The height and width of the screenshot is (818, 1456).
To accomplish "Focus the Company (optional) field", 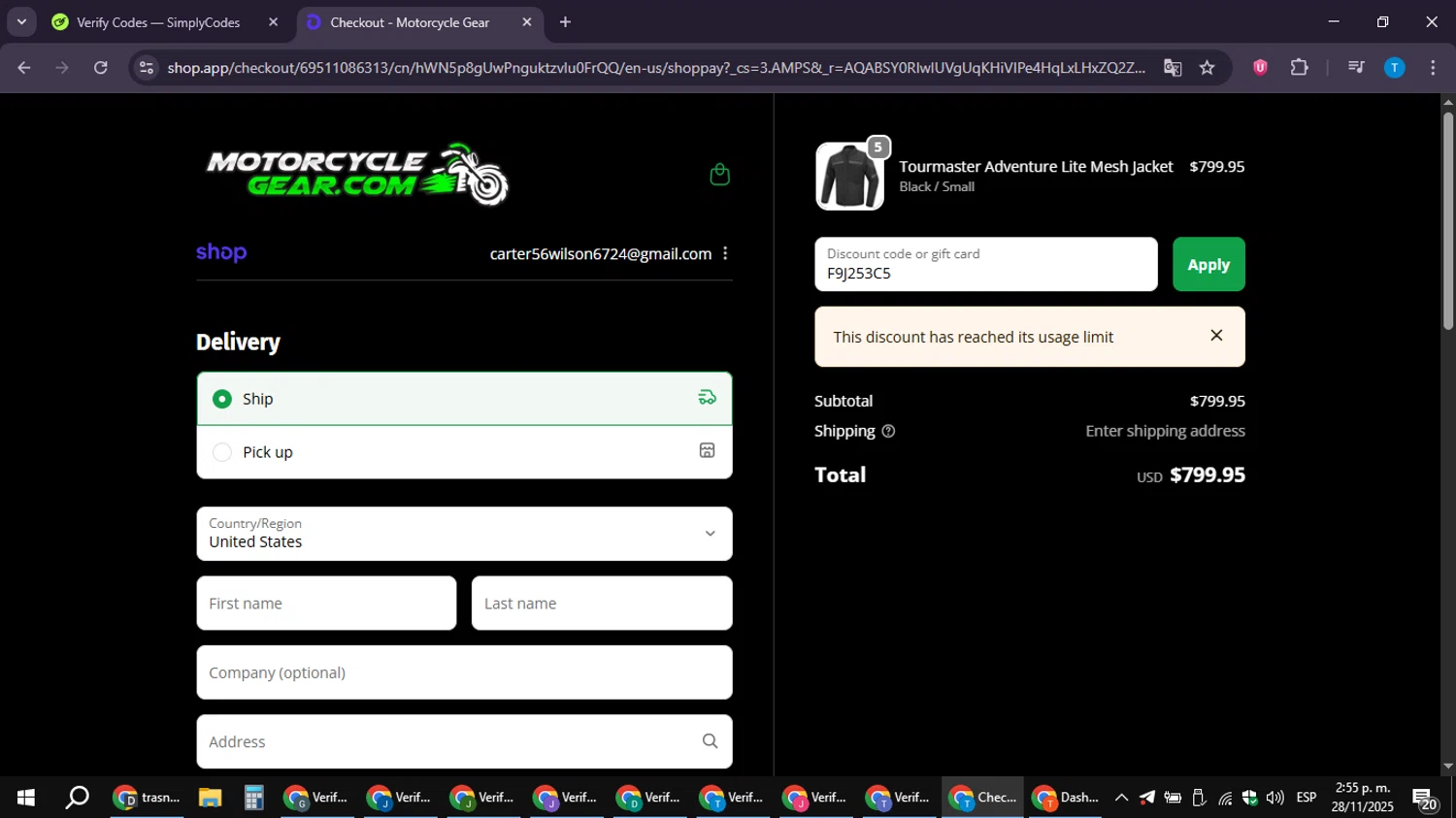I will (x=464, y=672).
